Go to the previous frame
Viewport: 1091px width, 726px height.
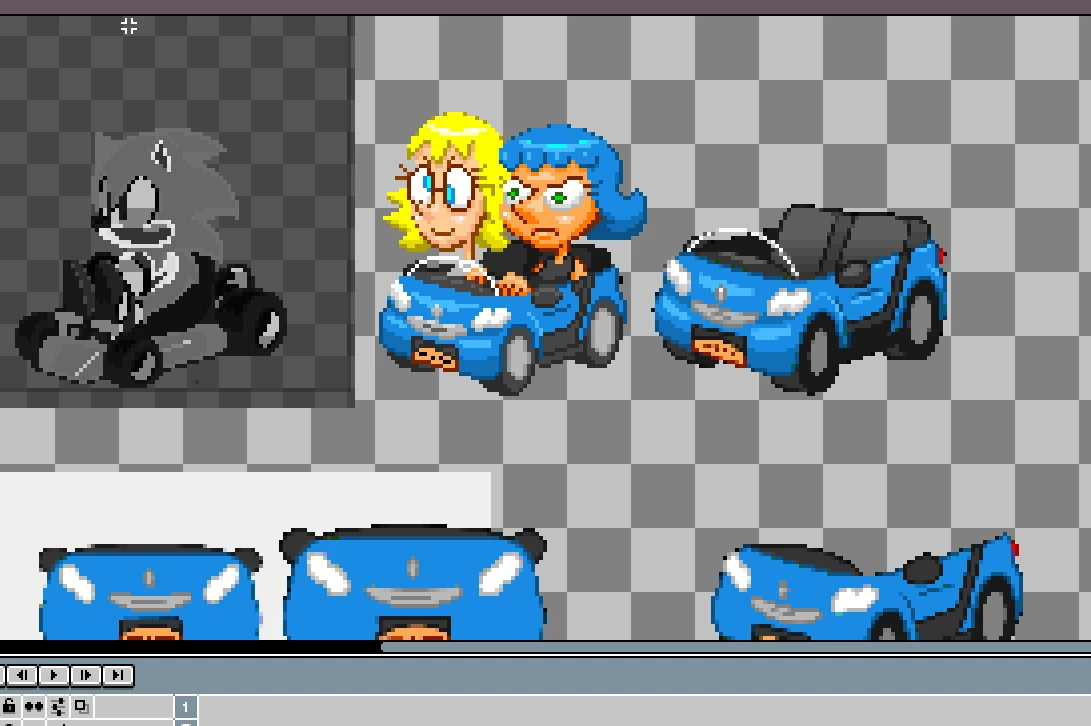tap(22, 674)
